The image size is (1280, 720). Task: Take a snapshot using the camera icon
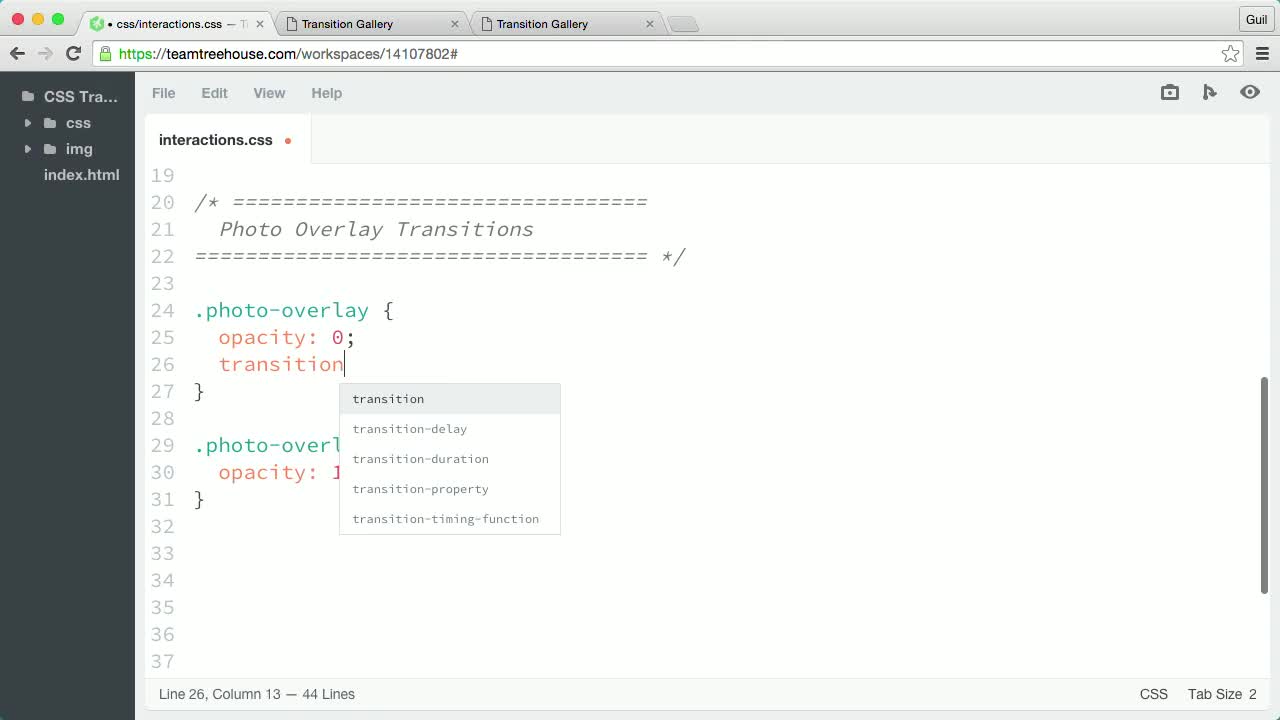pos(1169,92)
